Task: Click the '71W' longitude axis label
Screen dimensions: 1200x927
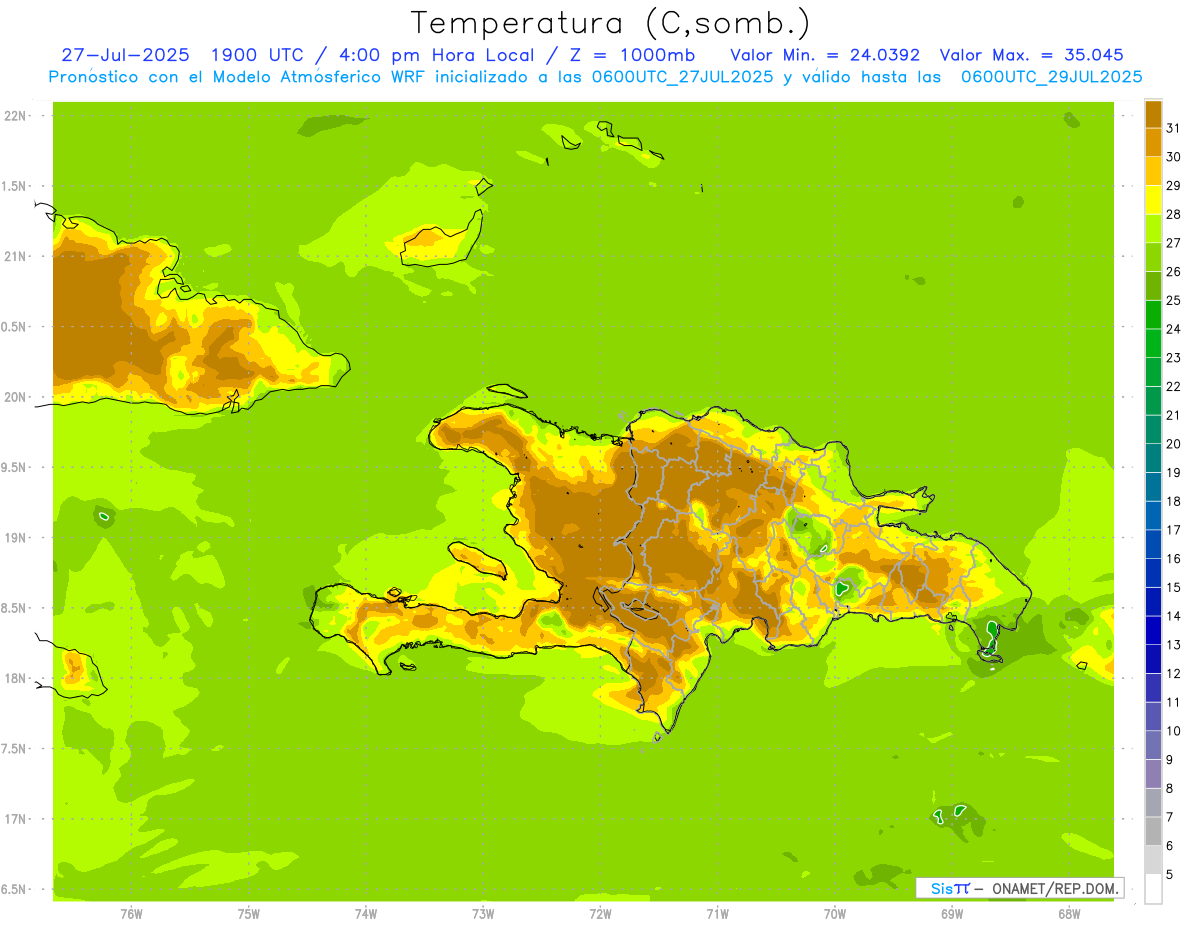Action: (x=717, y=913)
